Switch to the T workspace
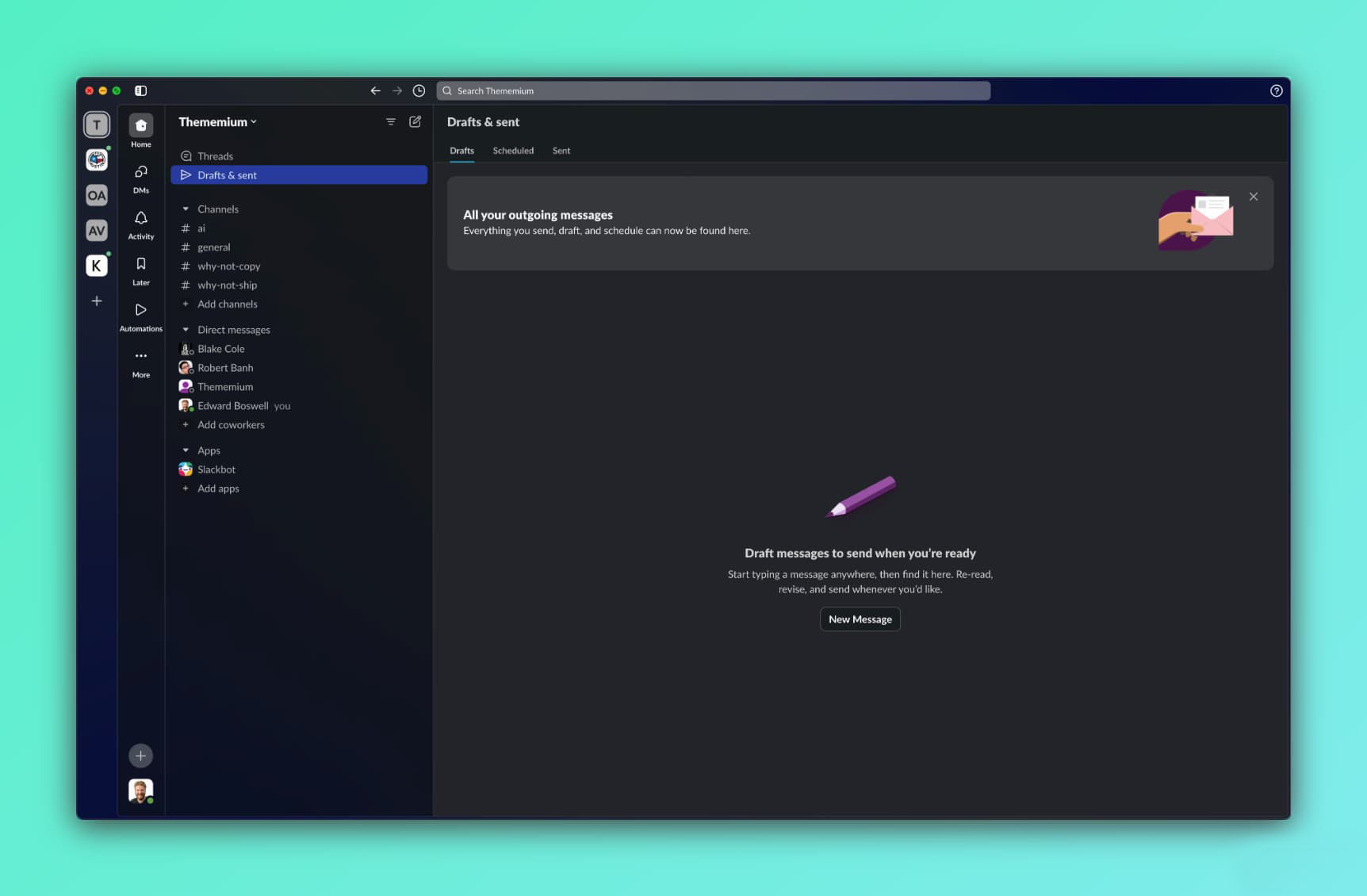 click(97, 124)
